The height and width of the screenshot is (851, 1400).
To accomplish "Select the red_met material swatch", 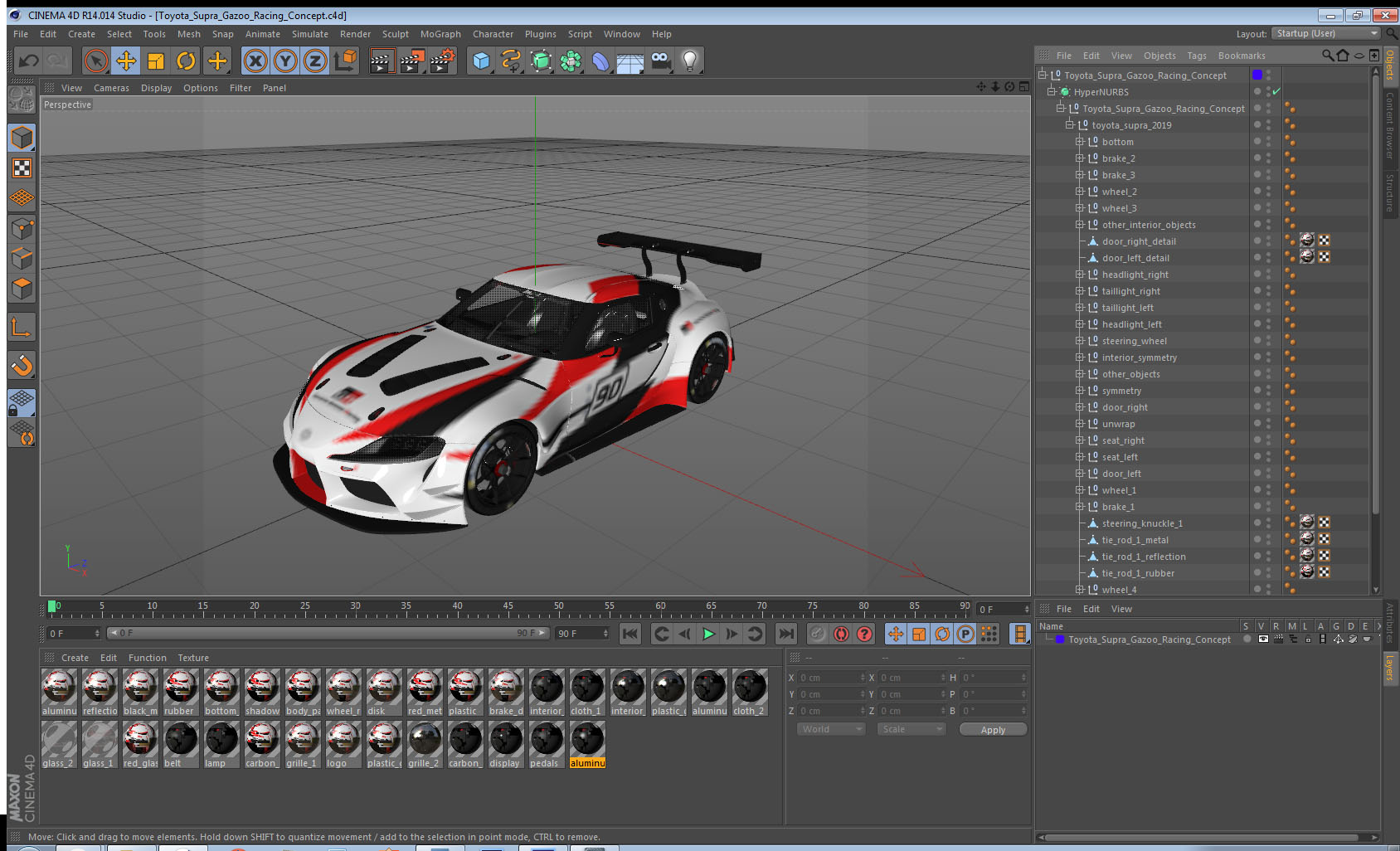I will [x=425, y=693].
